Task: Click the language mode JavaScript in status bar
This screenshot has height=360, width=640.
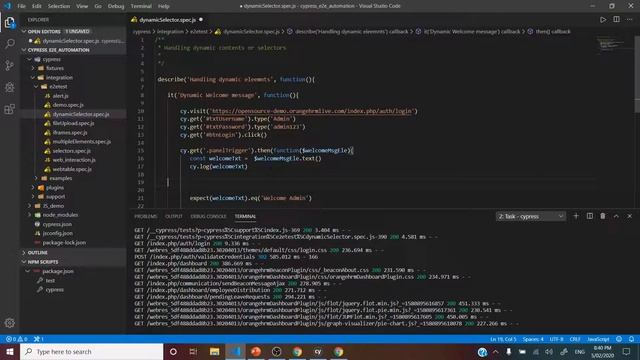Action: 598,339
